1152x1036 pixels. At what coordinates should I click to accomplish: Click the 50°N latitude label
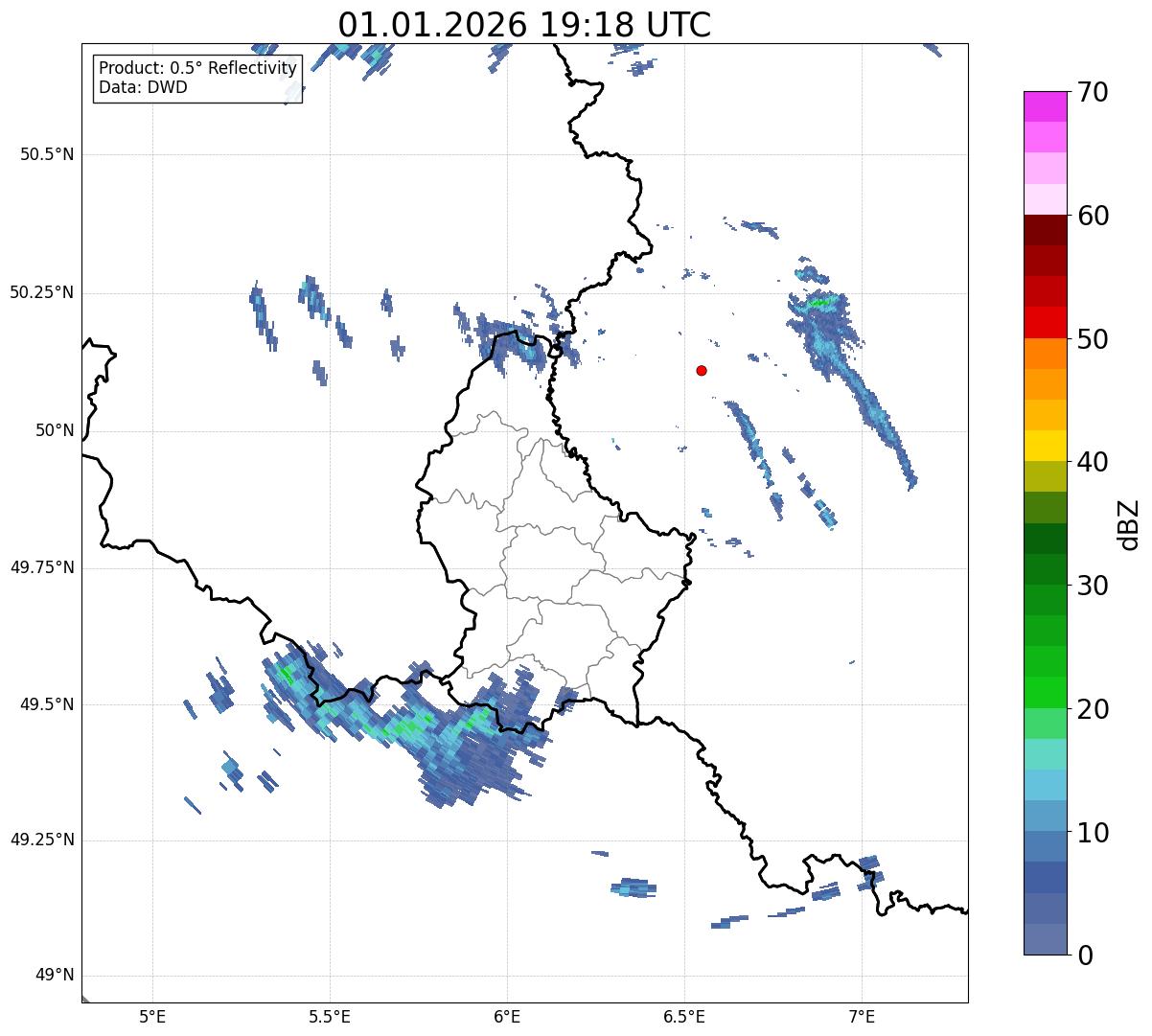[x=55, y=430]
